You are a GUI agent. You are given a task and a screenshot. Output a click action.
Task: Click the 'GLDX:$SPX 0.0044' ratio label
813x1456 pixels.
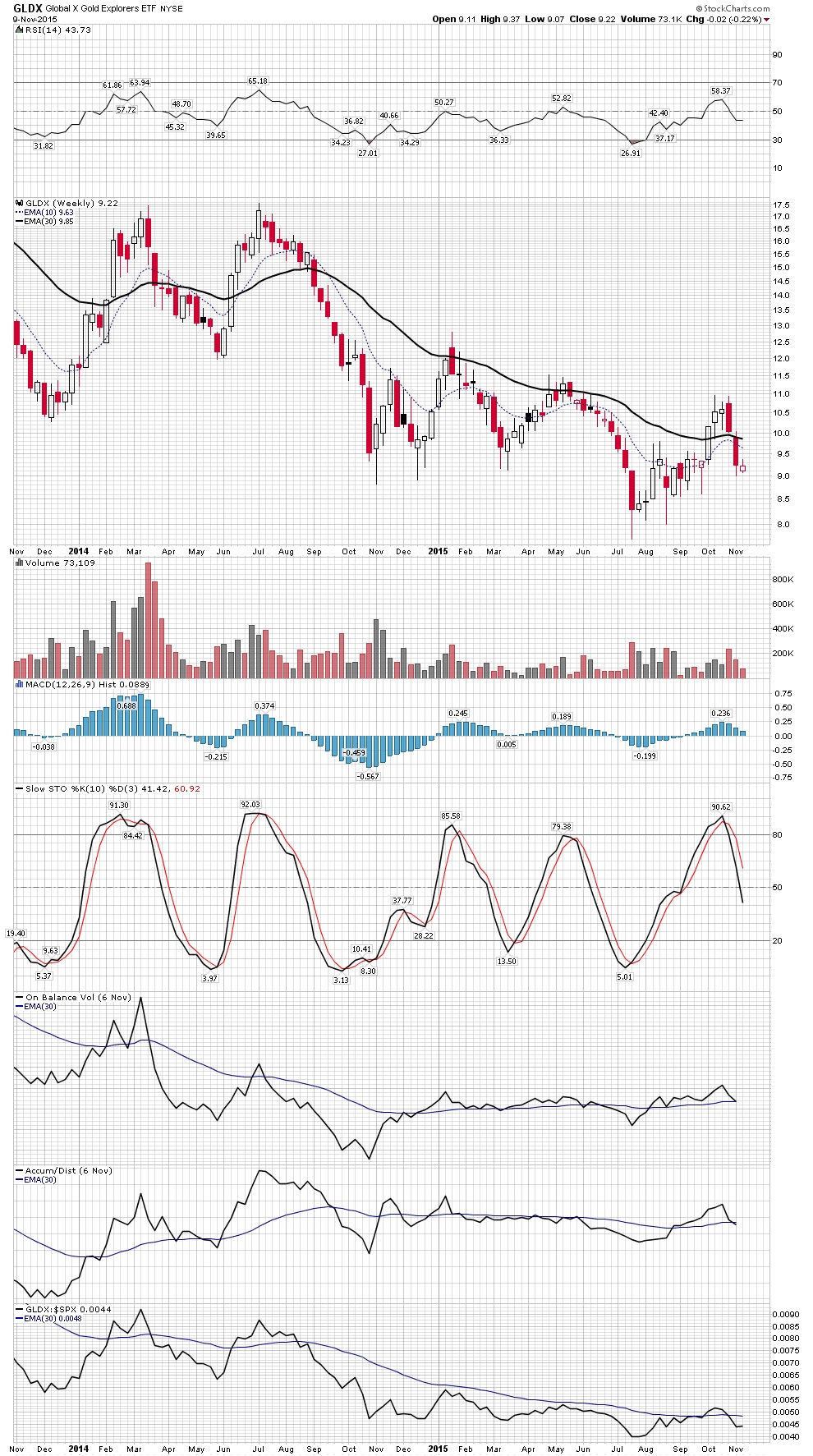pyautogui.click(x=68, y=1310)
